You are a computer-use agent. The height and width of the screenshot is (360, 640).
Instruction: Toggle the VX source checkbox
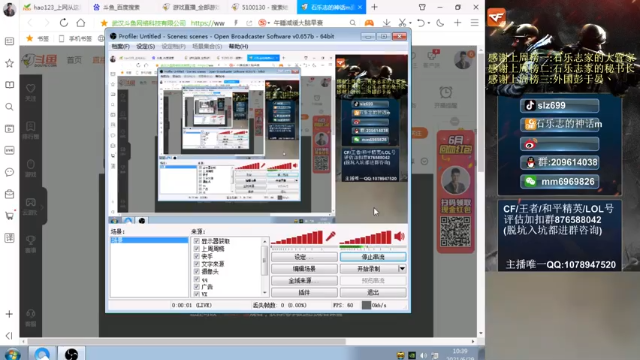[197, 294]
